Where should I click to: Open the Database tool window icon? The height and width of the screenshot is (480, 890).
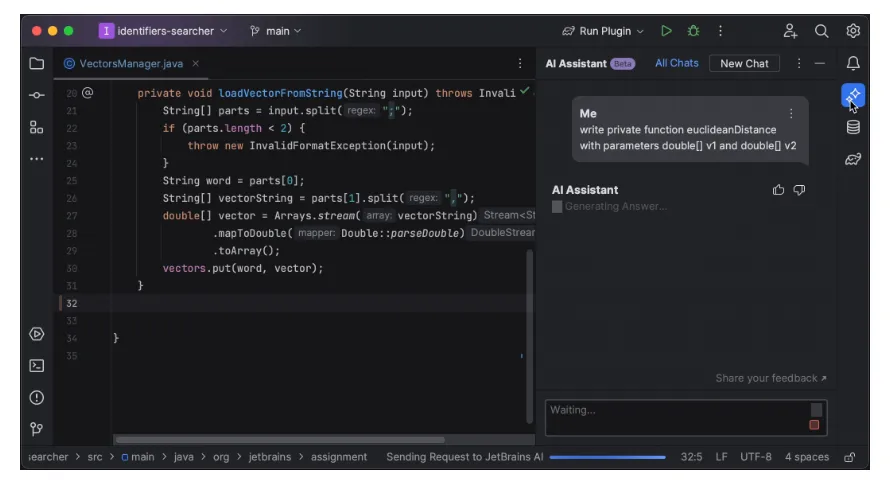852,127
